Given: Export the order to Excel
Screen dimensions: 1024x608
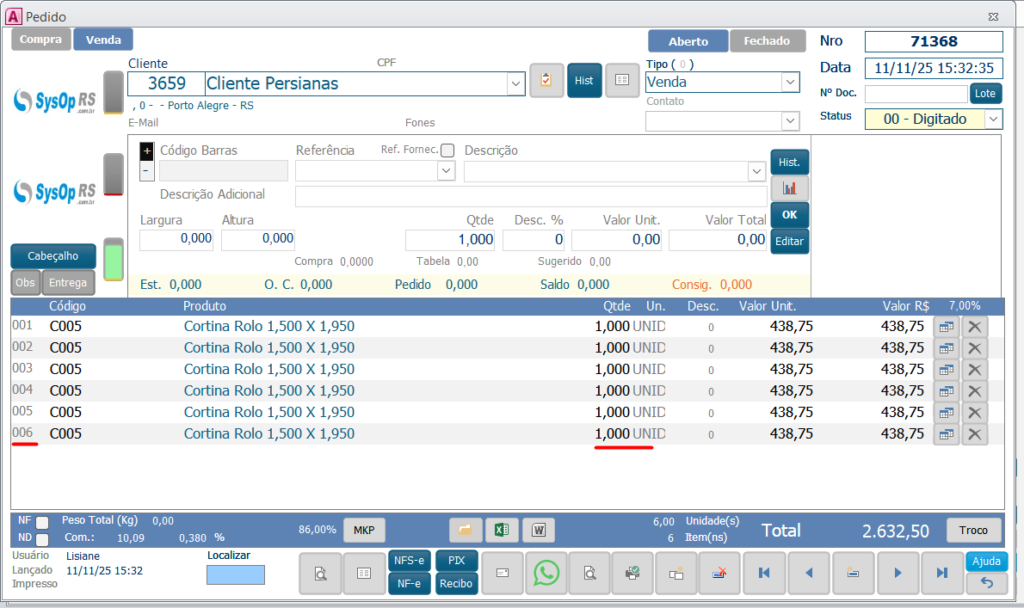Looking at the screenshot, I should point(502,530).
